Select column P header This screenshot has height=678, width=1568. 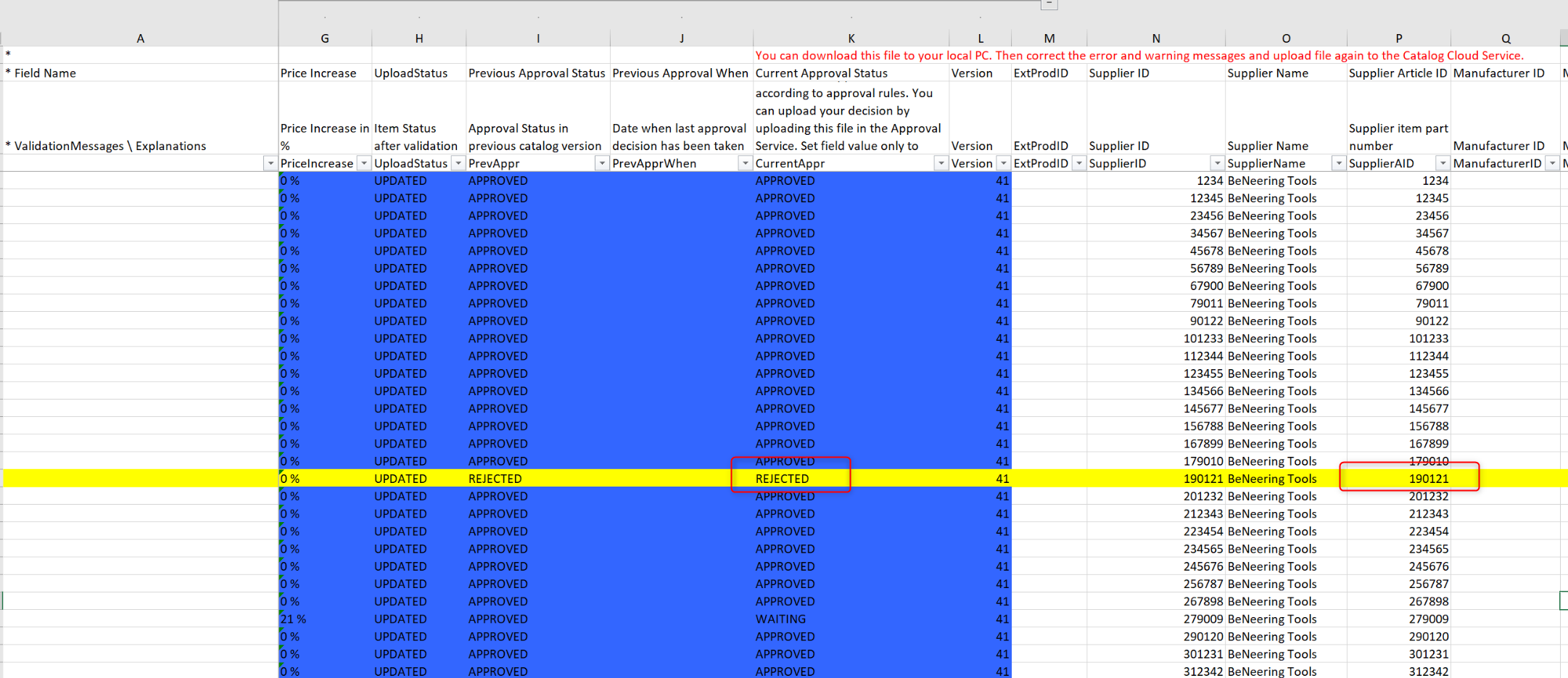pos(1398,38)
